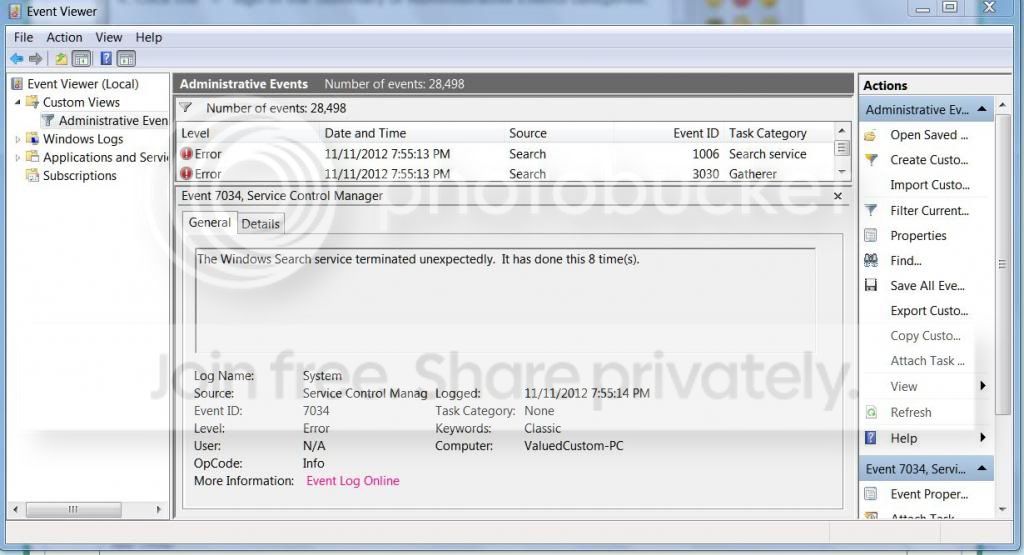The height and width of the screenshot is (555, 1024).
Task: Close the Event 7034 preview pane
Action: click(838, 196)
